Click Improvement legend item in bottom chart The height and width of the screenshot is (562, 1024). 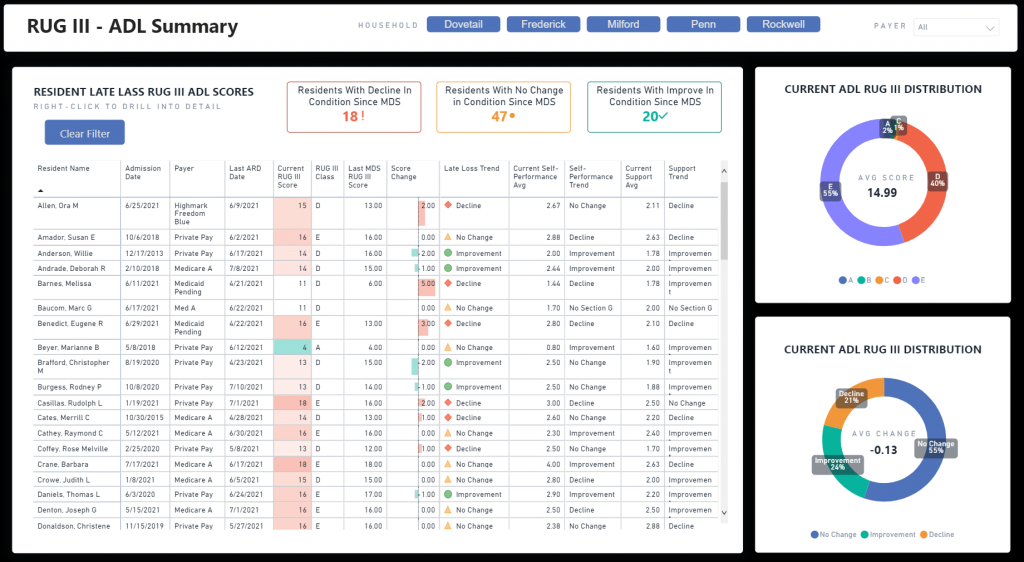[888, 535]
